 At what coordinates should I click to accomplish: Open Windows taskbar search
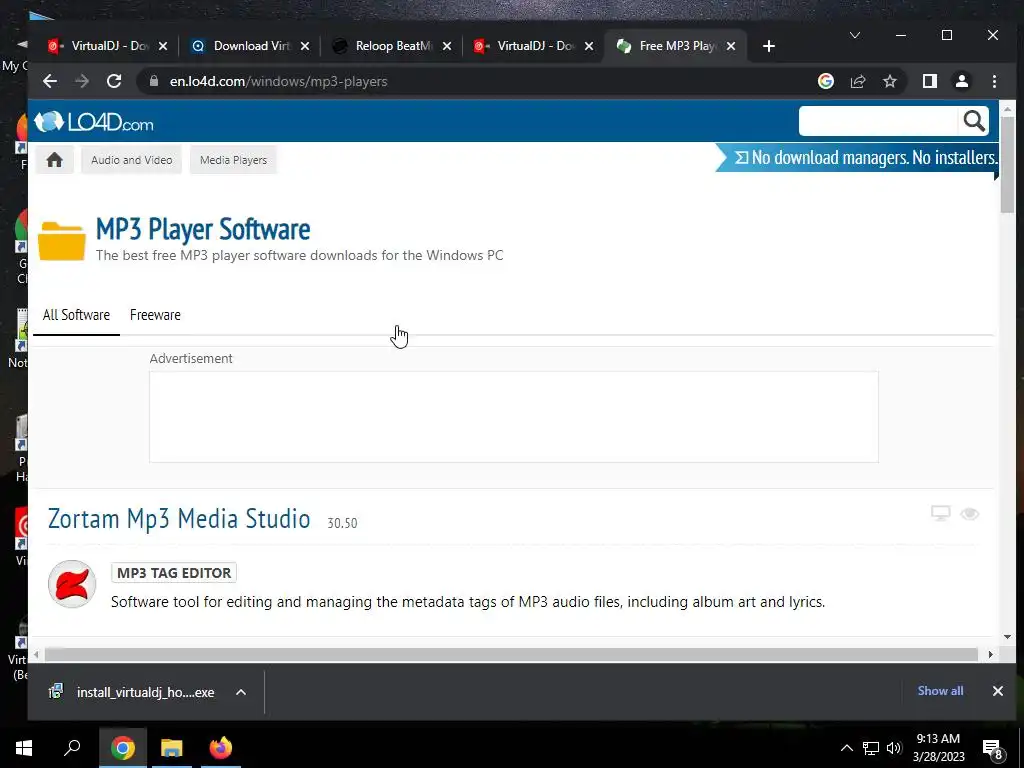[x=72, y=747]
